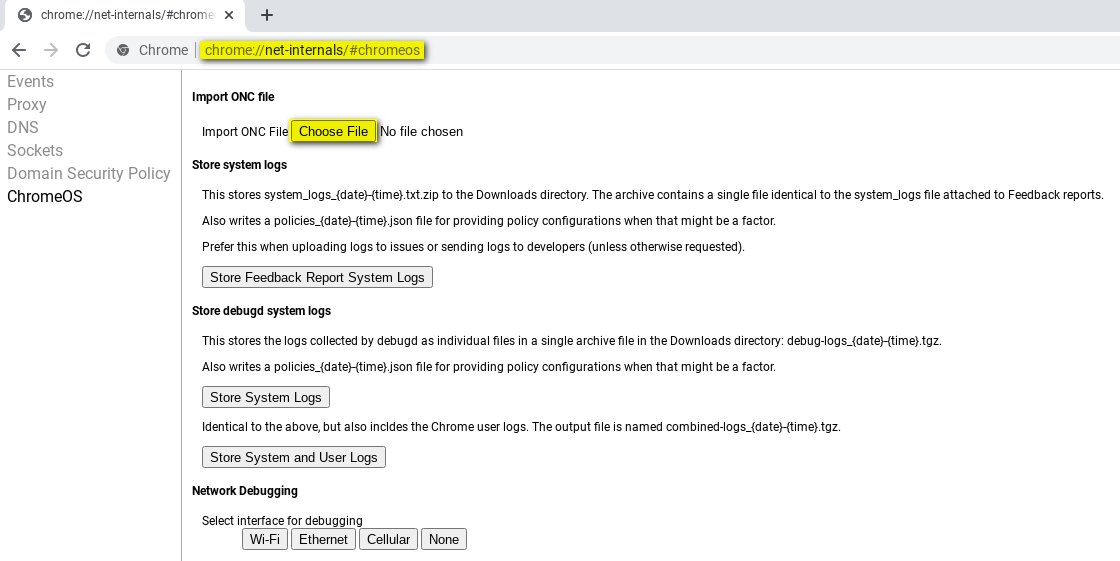Click the forward navigation arrow
This screenshot has width=1120, height=561.
tap(51, 50)
